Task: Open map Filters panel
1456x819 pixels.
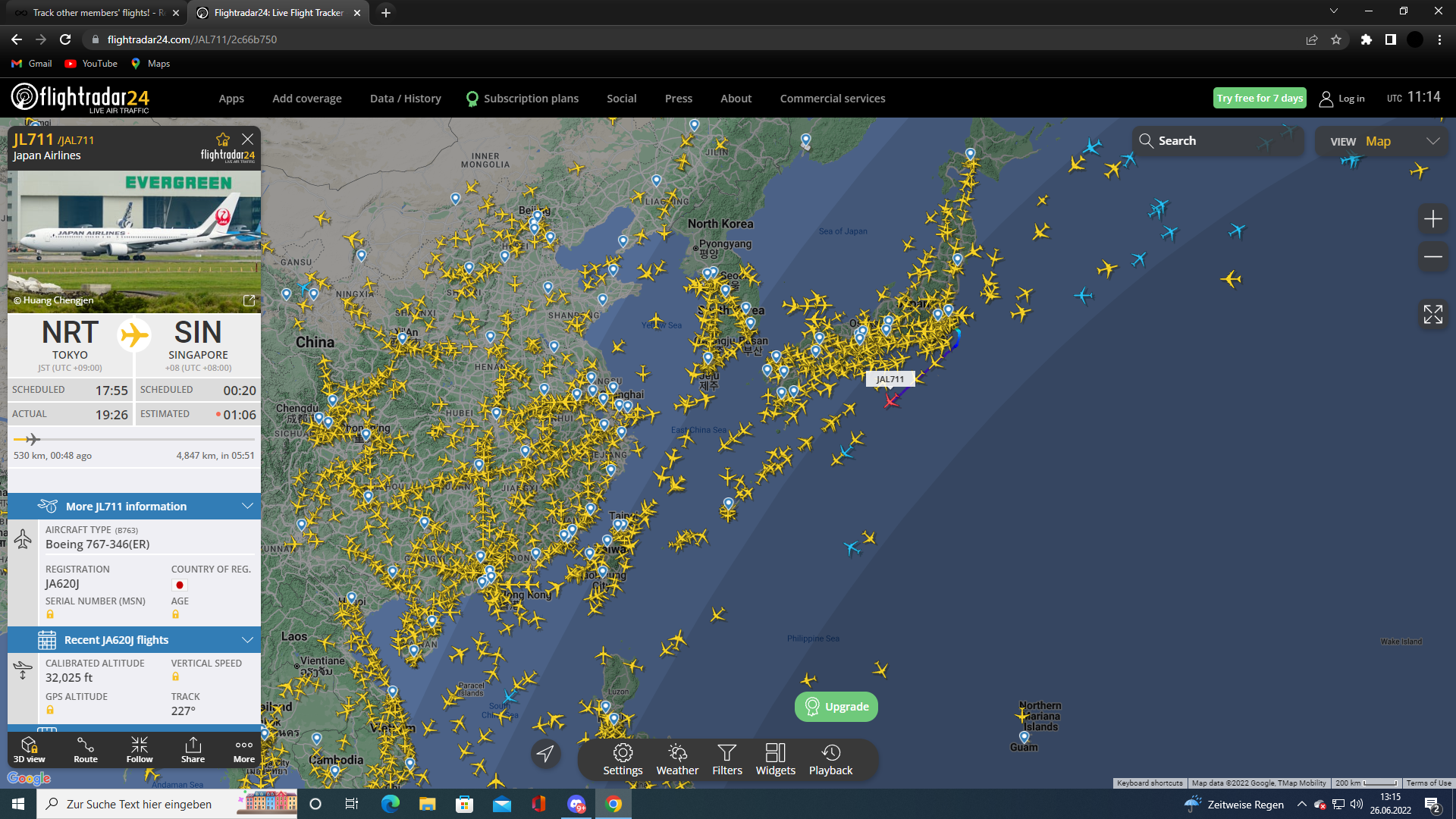Action: pyautogui.click(x=726, y=759)
